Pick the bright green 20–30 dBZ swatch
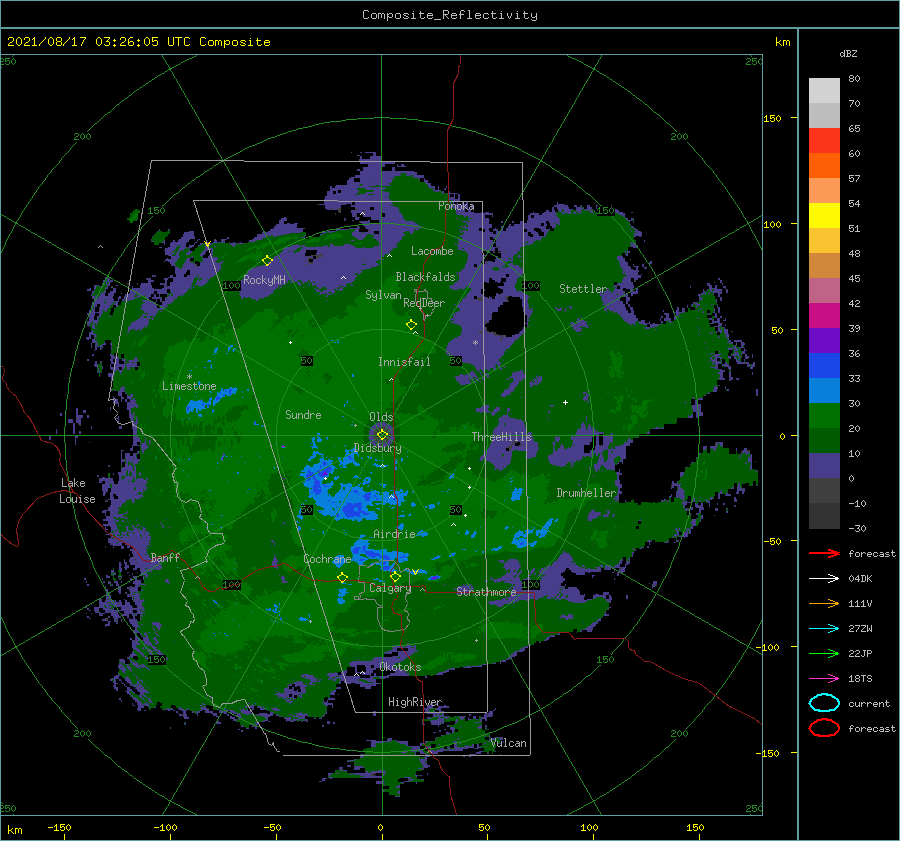The image size is (900, 841). point(824,416)
